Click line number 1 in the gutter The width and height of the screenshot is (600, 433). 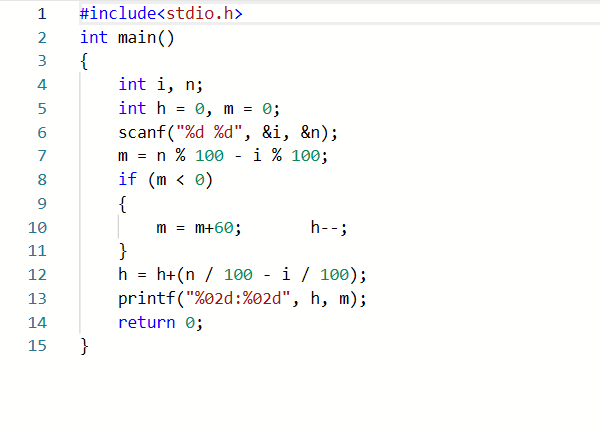42,14
